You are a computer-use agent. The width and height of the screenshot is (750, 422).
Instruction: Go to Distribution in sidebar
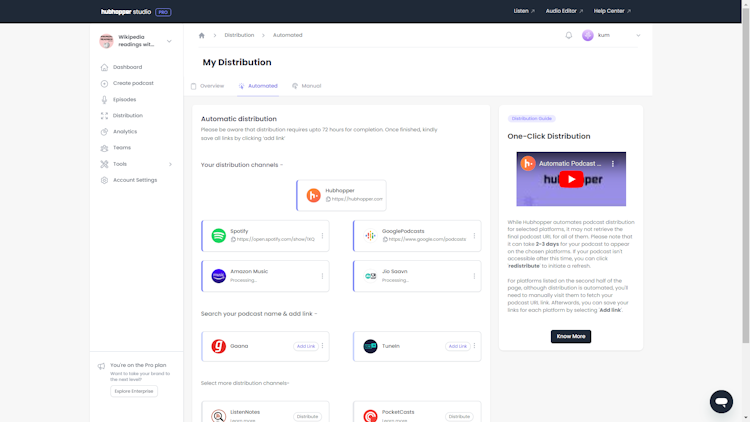pyautogui.click(x=127, y=115)
